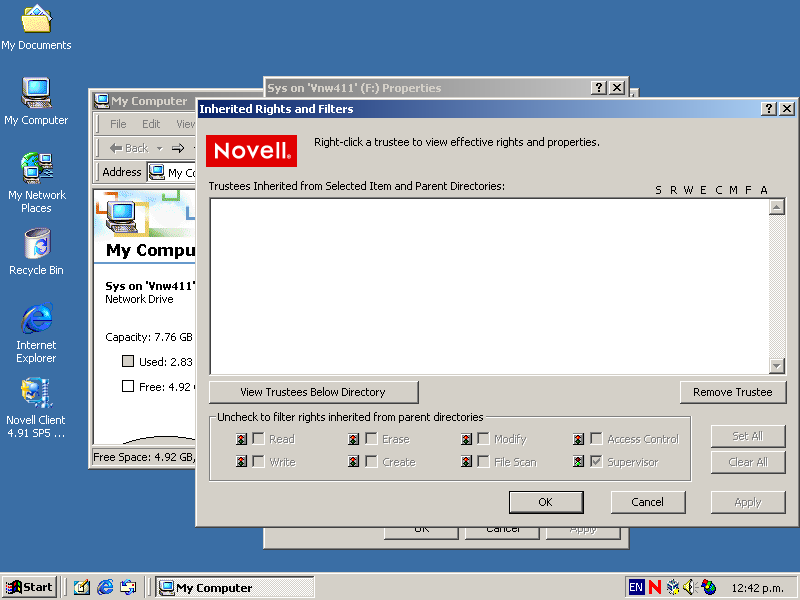Click the 'Network Drive' text in My Computer
This screenshot has width=800, height=600.
(139, 299)
